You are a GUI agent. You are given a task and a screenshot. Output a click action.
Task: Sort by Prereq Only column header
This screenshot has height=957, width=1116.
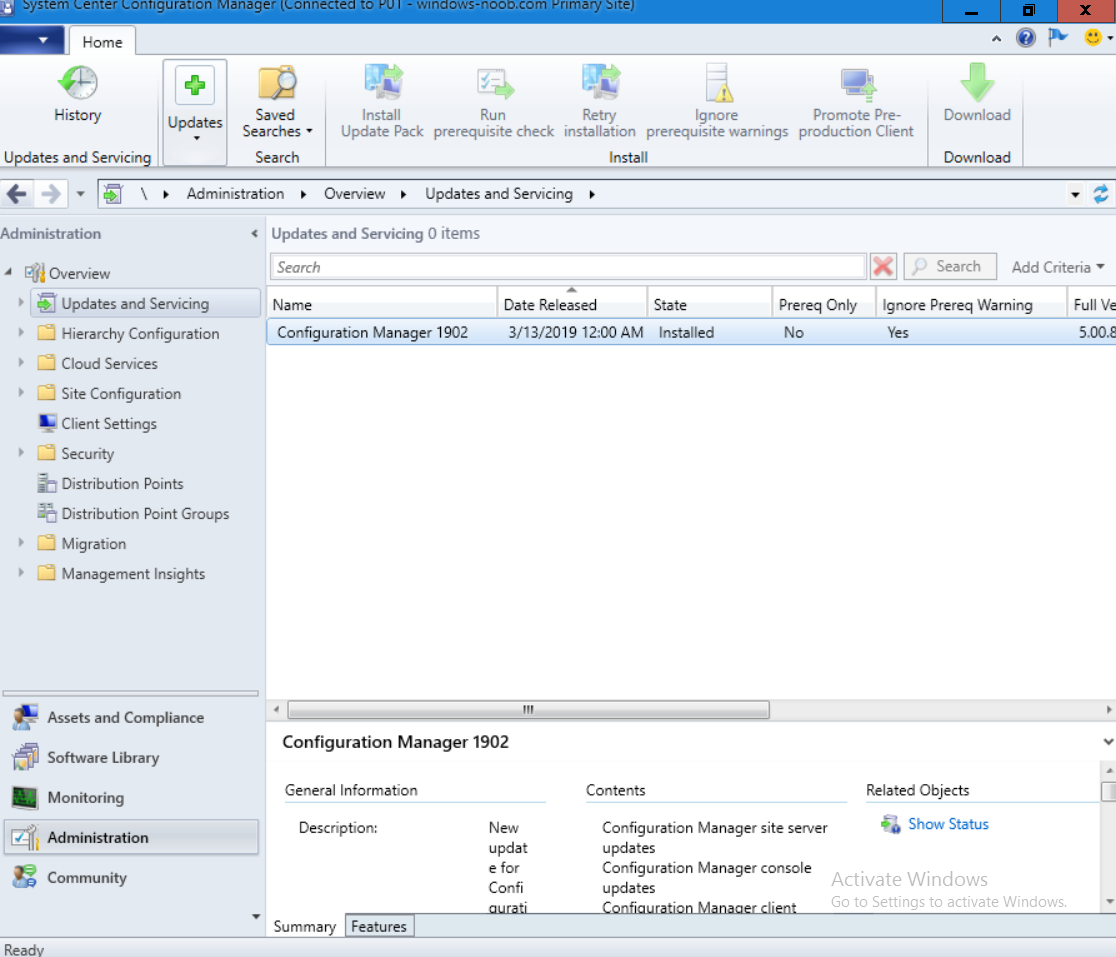[823, 305]
